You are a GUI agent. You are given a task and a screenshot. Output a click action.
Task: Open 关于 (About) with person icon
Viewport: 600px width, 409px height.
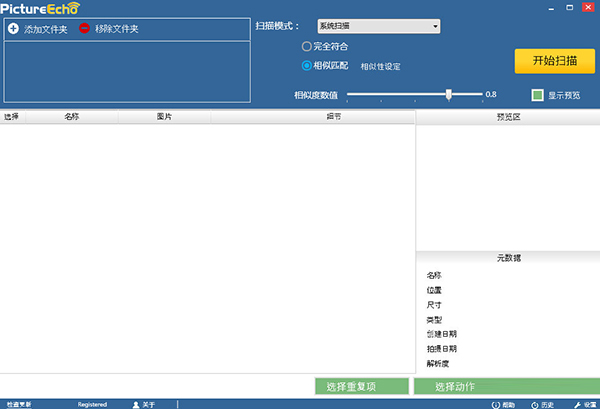(143, 404)
